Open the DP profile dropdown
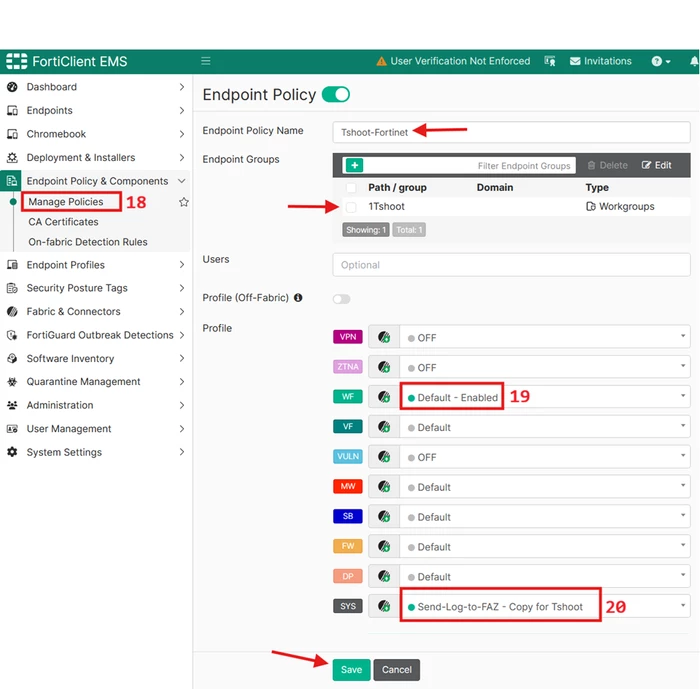This screenshot has height=689, width=700. click(545, 576)
